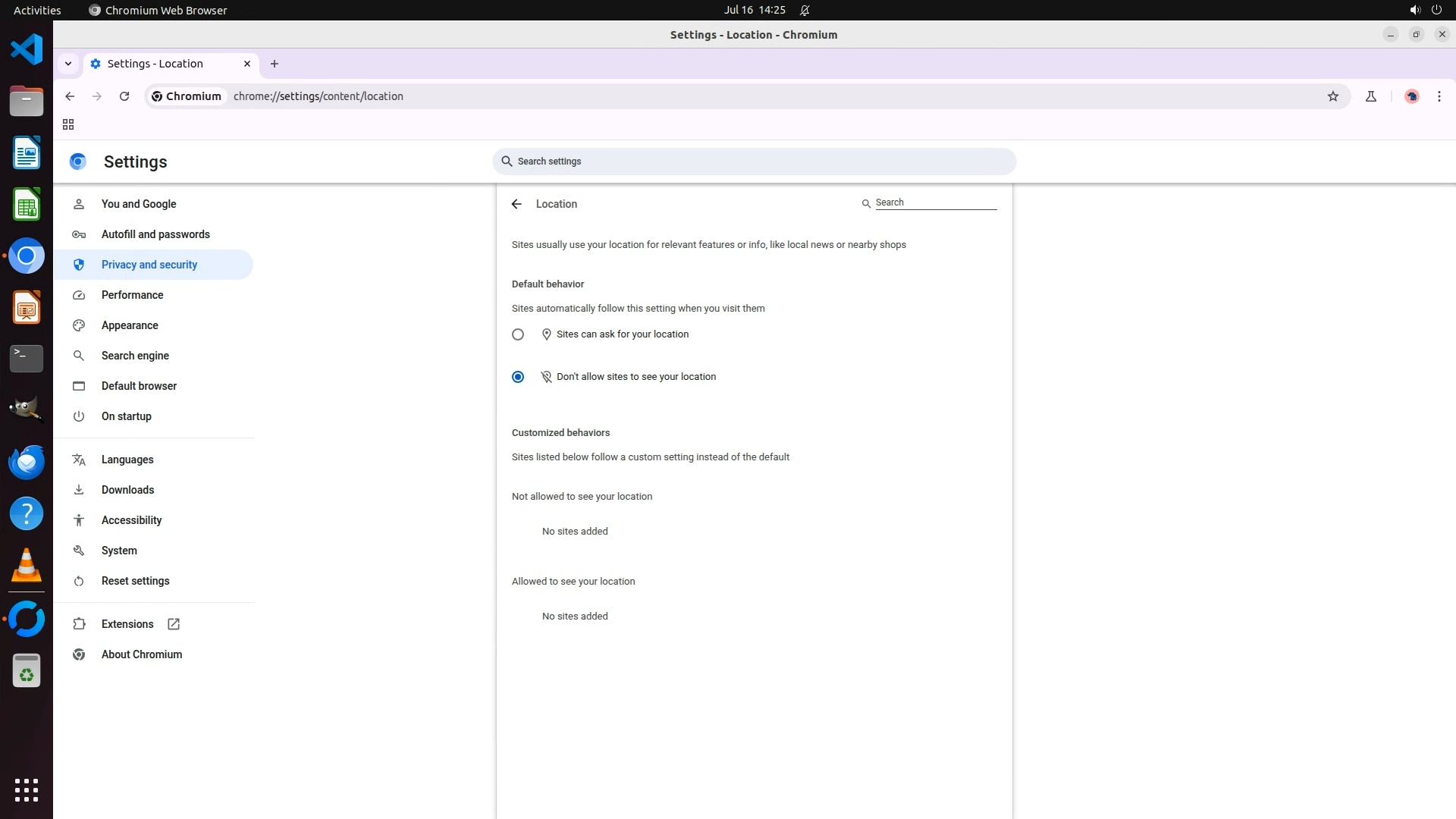This screenshot has height=819, width=1456.
Task: Click the Location site search field
Action: click(x=935, y=202)
